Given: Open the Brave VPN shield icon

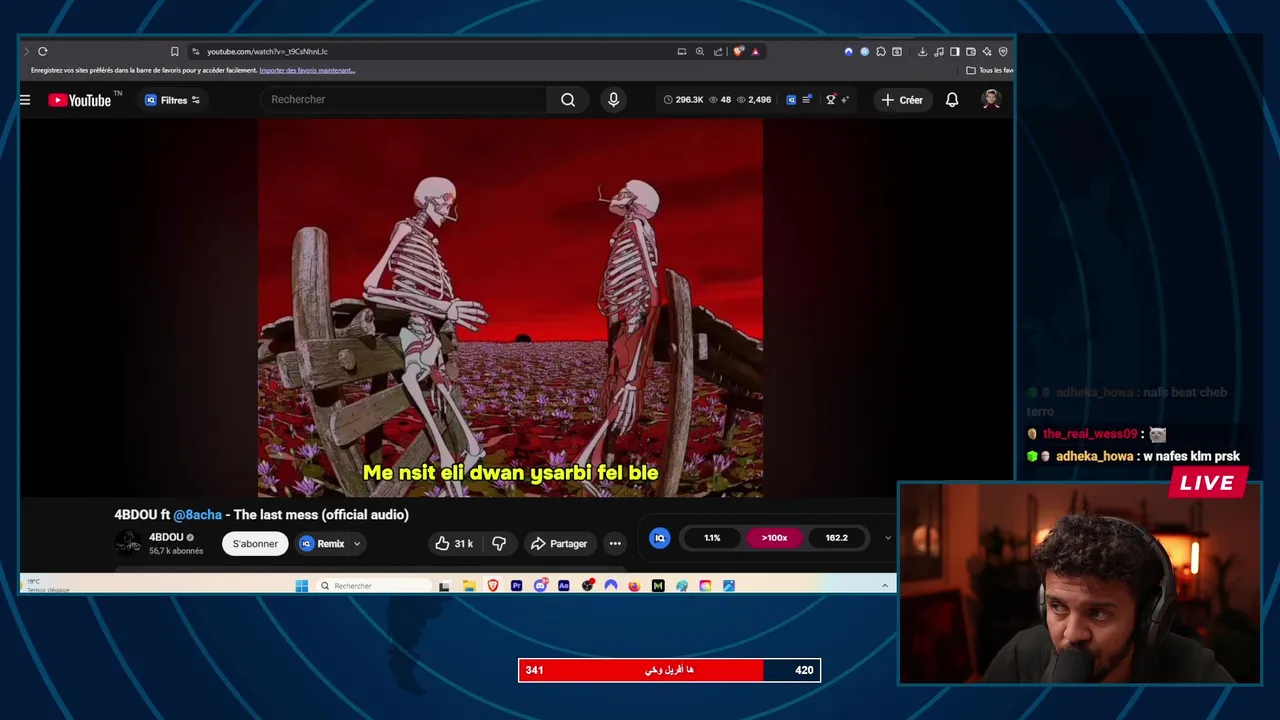Looking at the screenshot, I should (1002, 51).
